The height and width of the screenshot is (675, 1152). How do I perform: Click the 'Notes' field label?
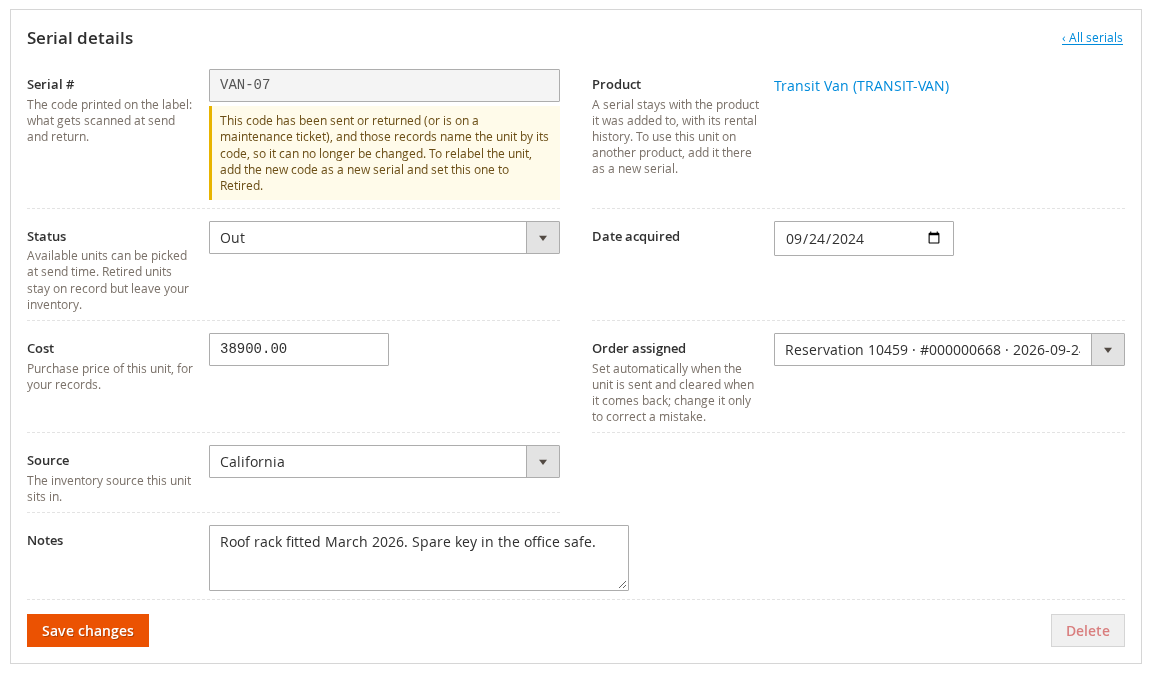click(45, 541)
